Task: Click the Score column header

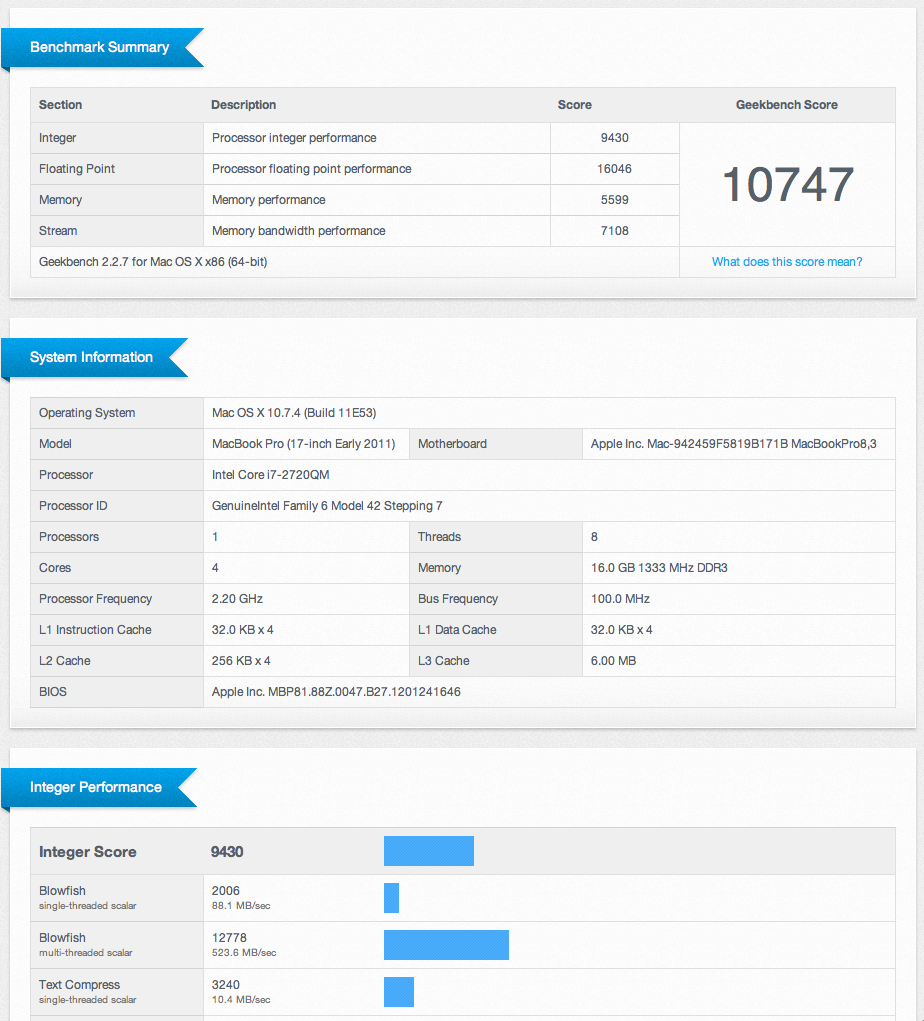Action: [575, 105]
